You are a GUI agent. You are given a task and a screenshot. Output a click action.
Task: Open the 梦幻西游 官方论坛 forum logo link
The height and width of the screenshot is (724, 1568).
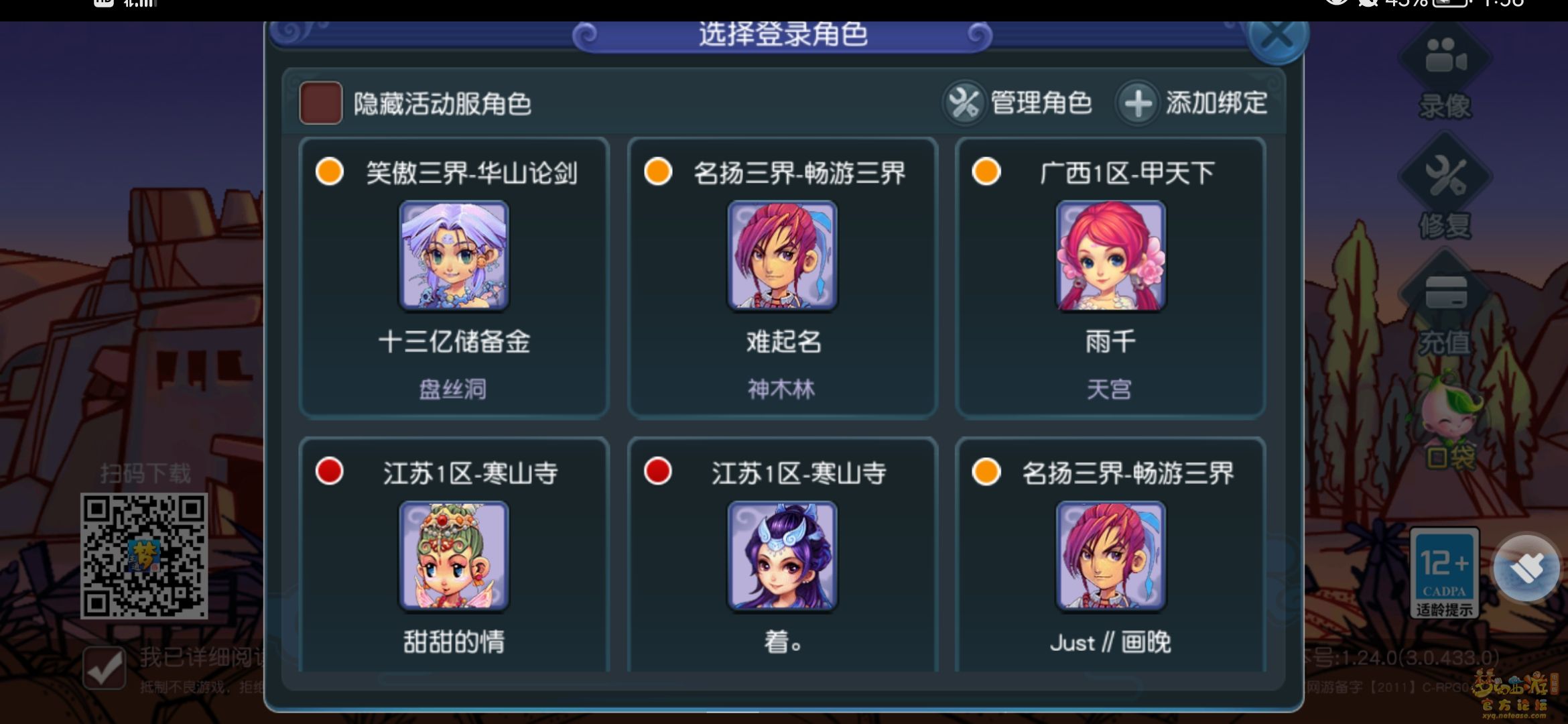1514,692
